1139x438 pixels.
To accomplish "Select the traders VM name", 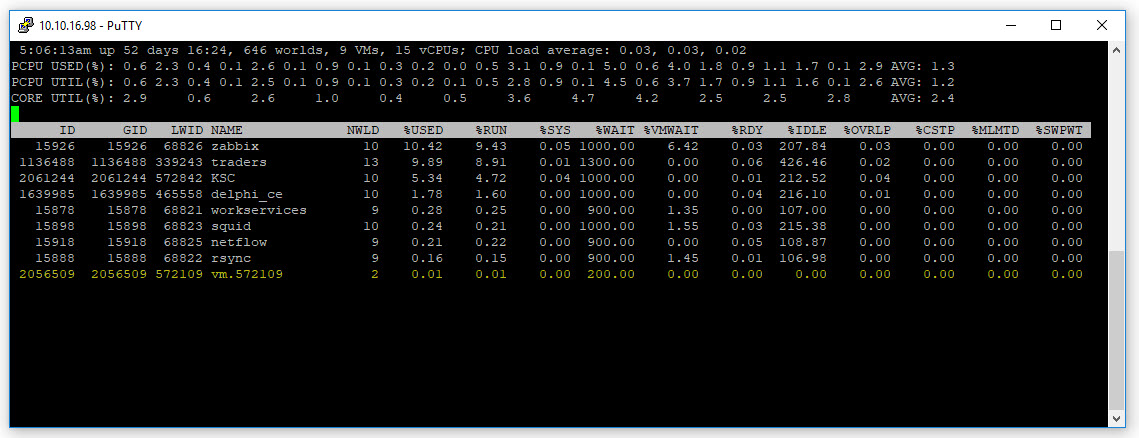I will (x=239, y=162).
